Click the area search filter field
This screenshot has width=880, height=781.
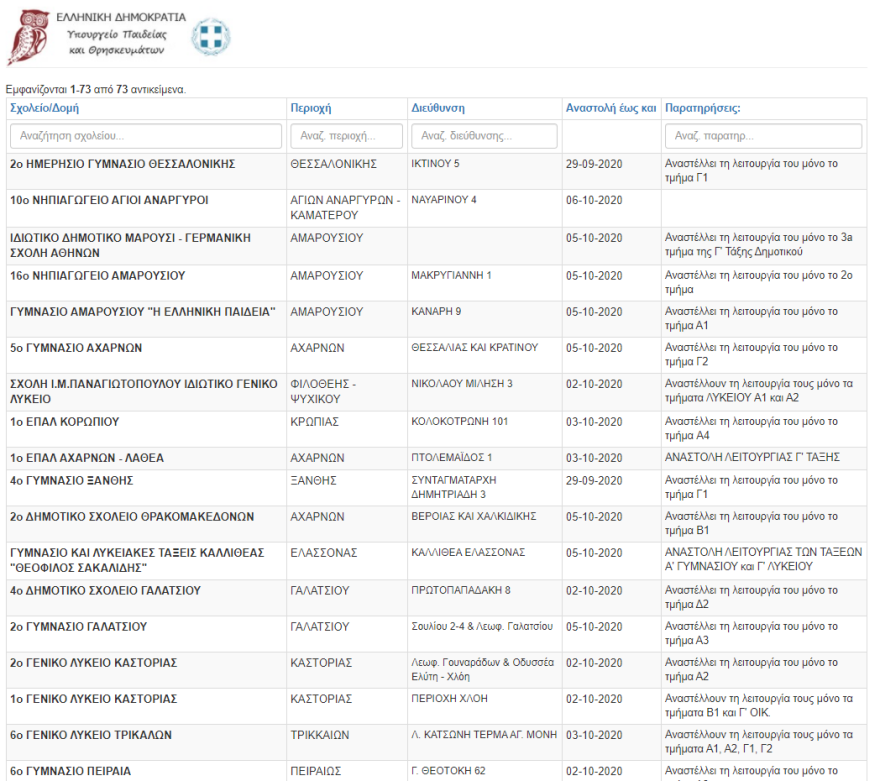346,136
